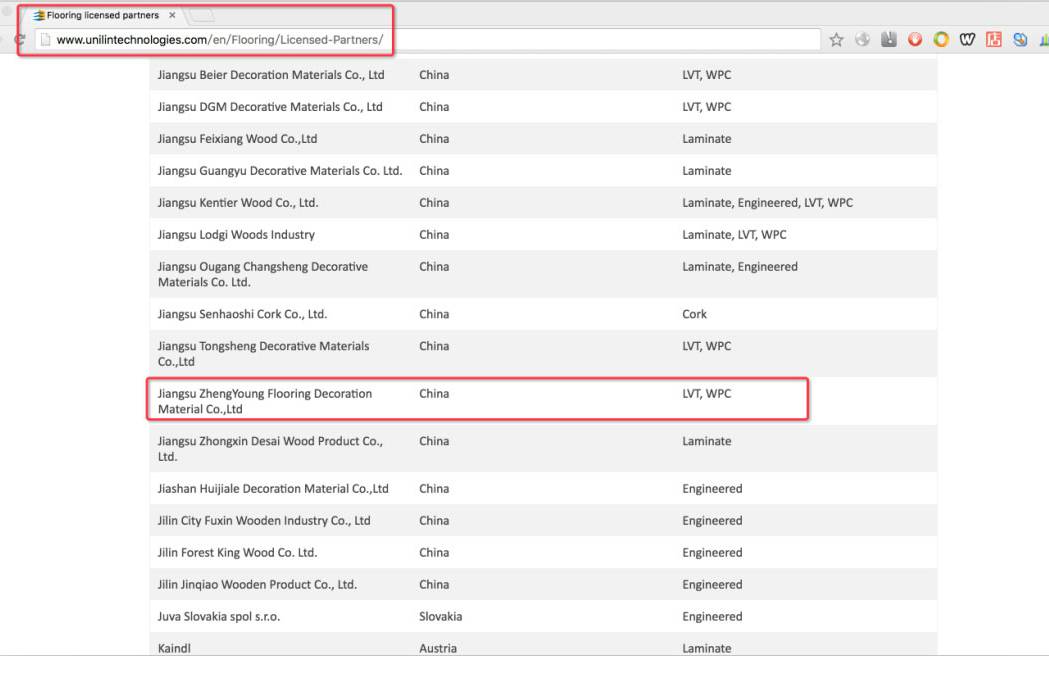Open a new tab with the blank tab button

(x=201, y=16)
